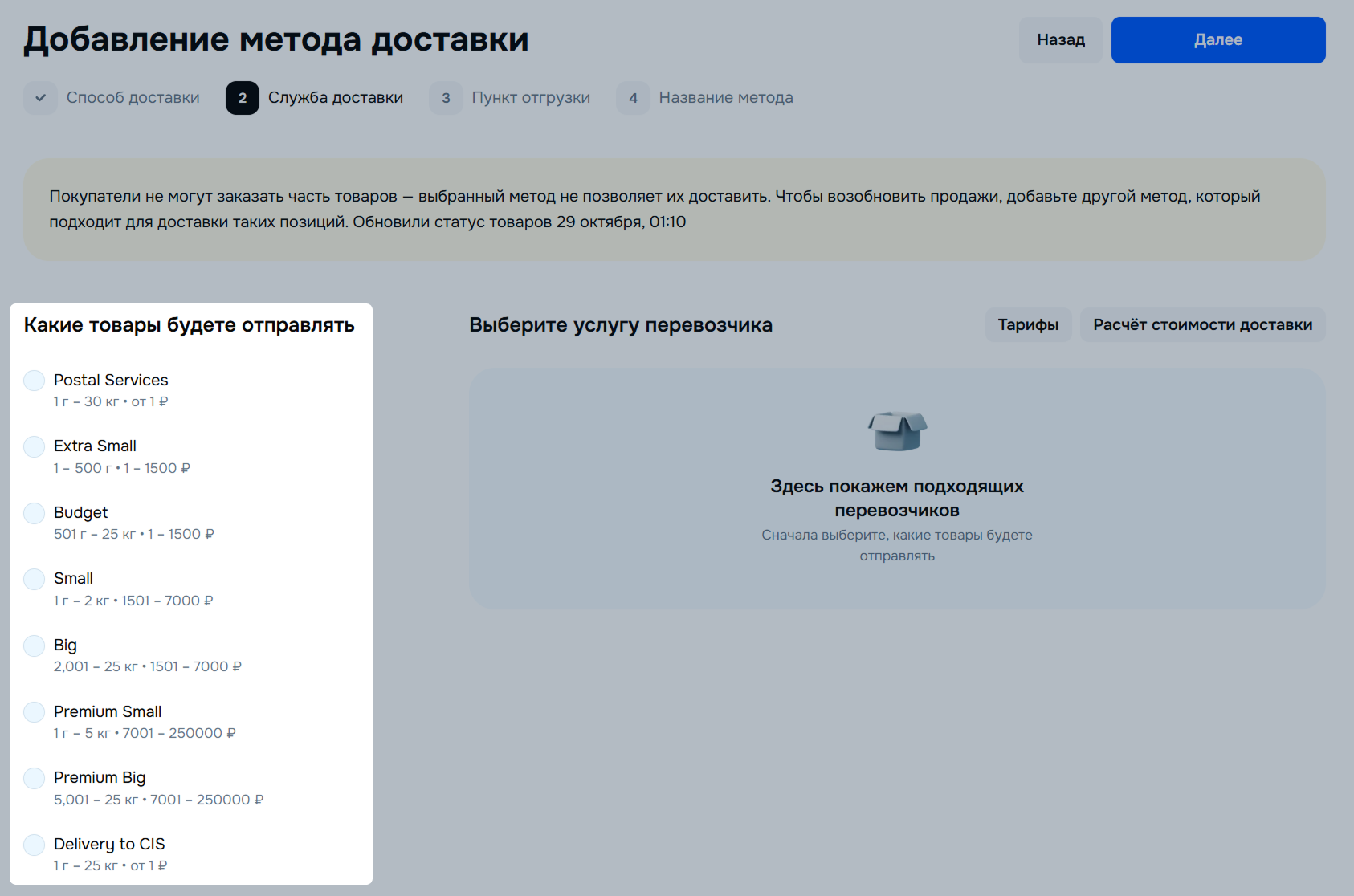1354x896 pixels.
Task: Click step 4 number badge
Action: [633, 98]
